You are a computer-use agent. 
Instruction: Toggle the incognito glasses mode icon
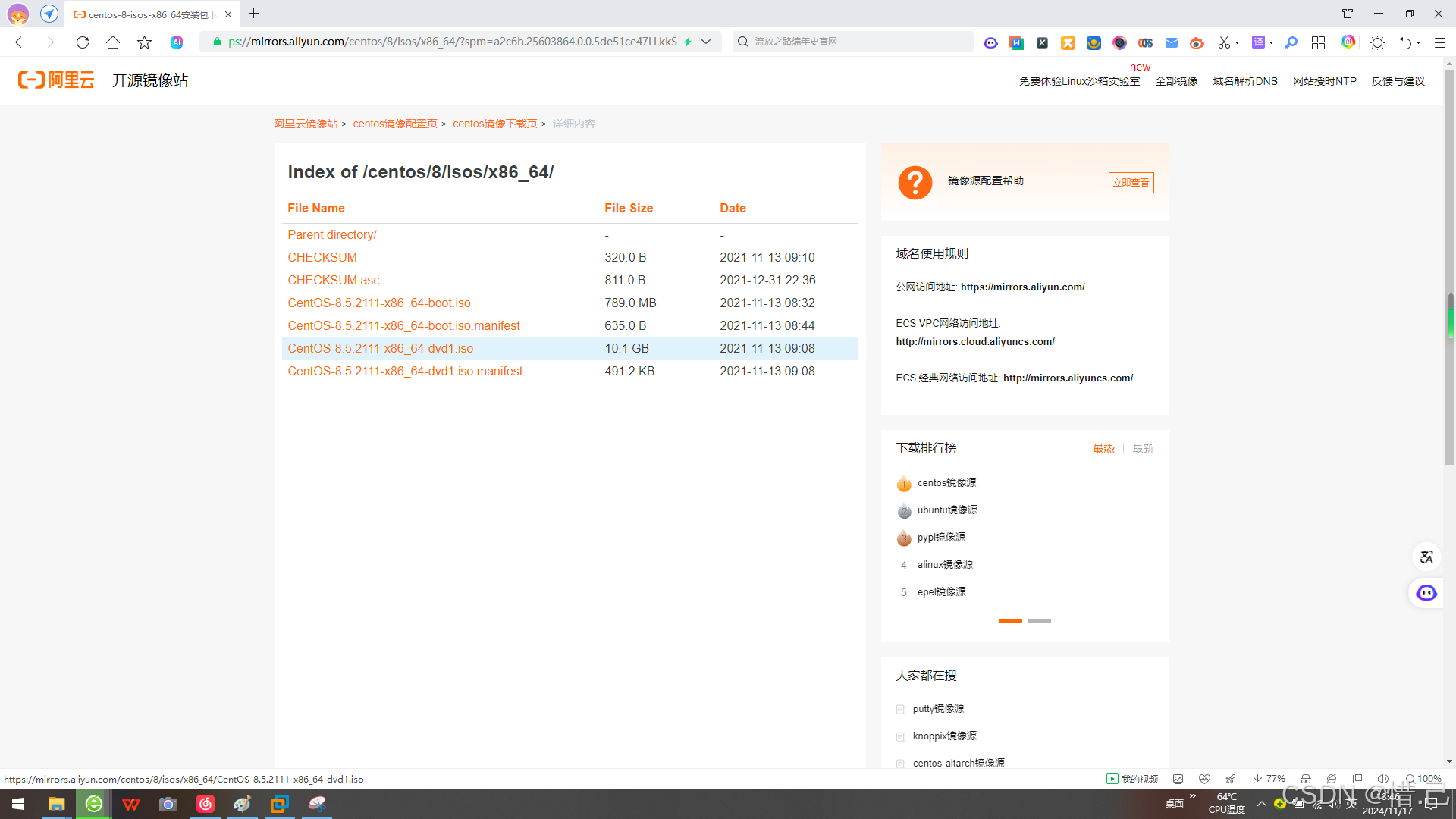pos(1306,779)
